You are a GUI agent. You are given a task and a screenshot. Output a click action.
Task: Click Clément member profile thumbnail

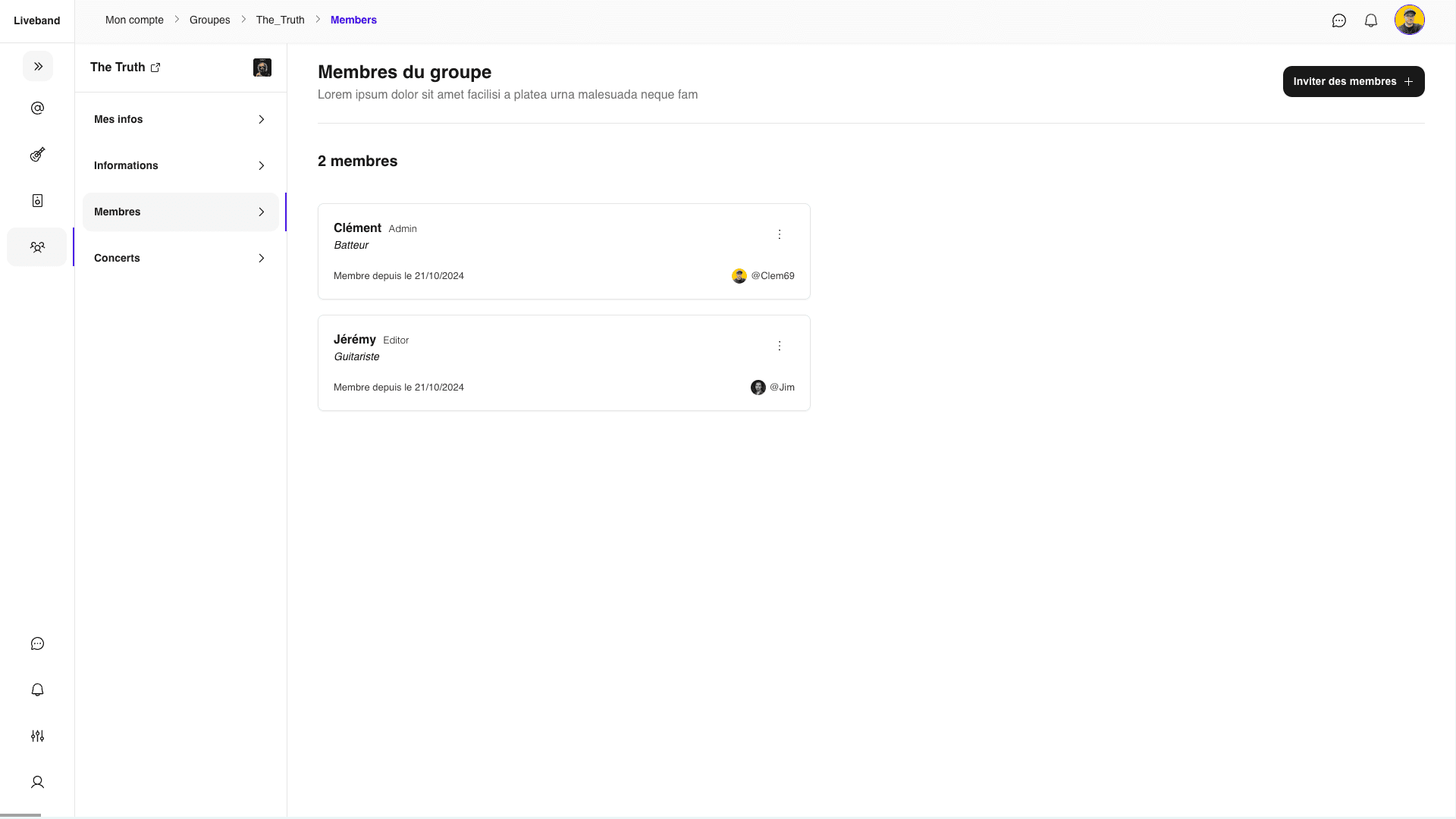point(739,275)
